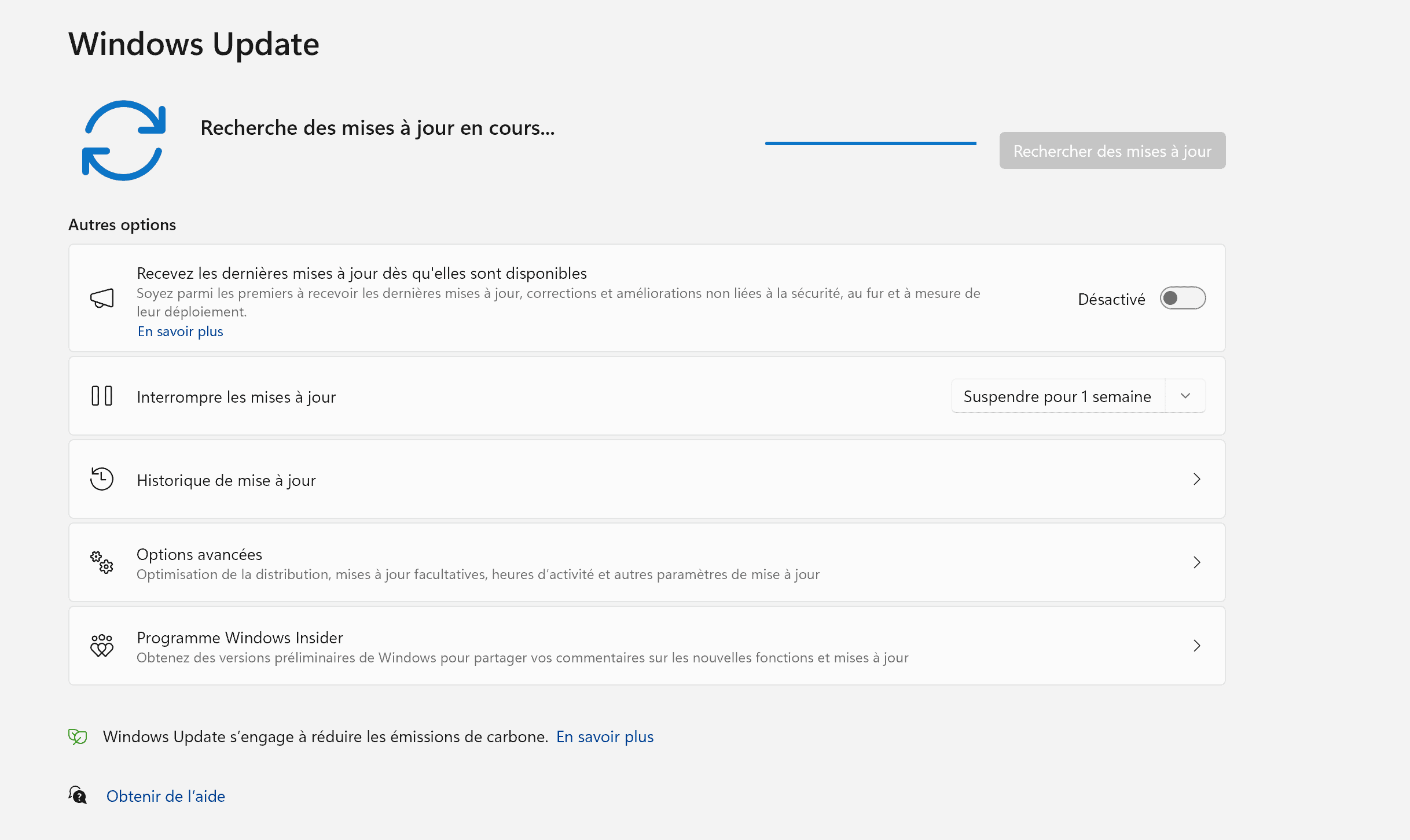The image size is (1410, 840).
Task: Click the pause icon beside Interrompre les mises à jour
Action: [102, 396]
